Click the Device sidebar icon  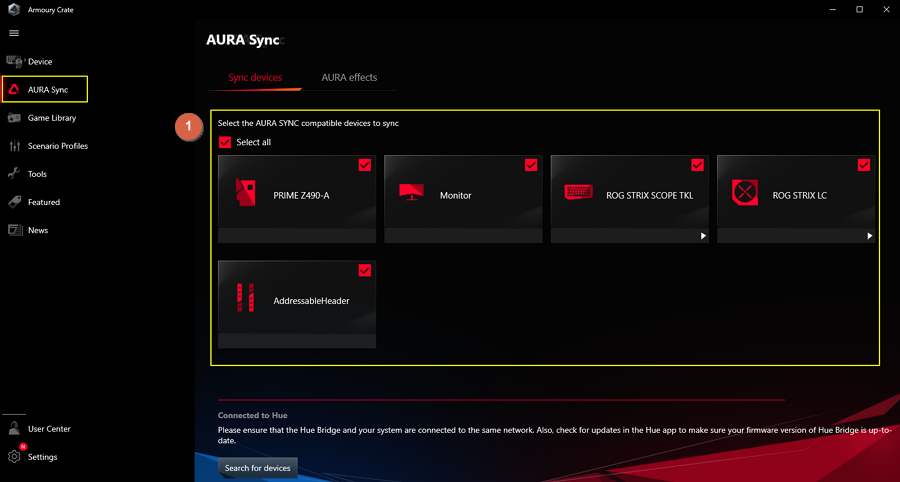14,61
